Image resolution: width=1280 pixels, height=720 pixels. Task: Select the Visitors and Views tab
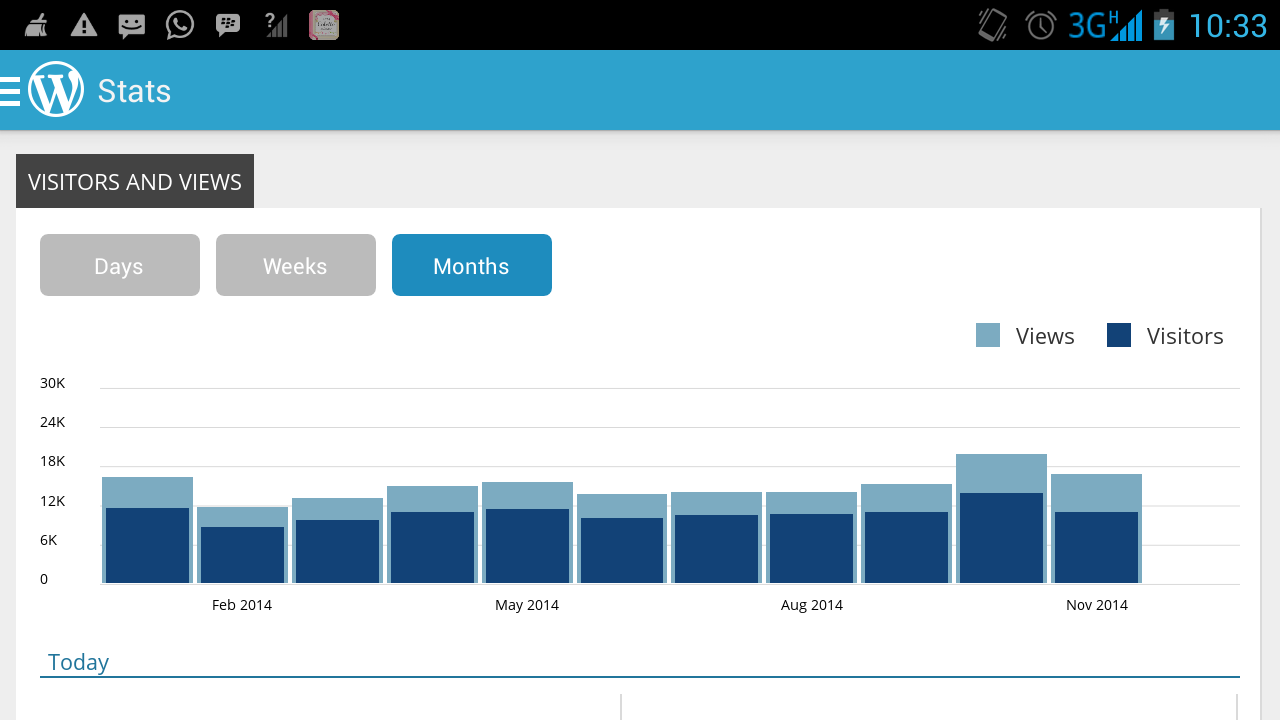click(135, 182)
